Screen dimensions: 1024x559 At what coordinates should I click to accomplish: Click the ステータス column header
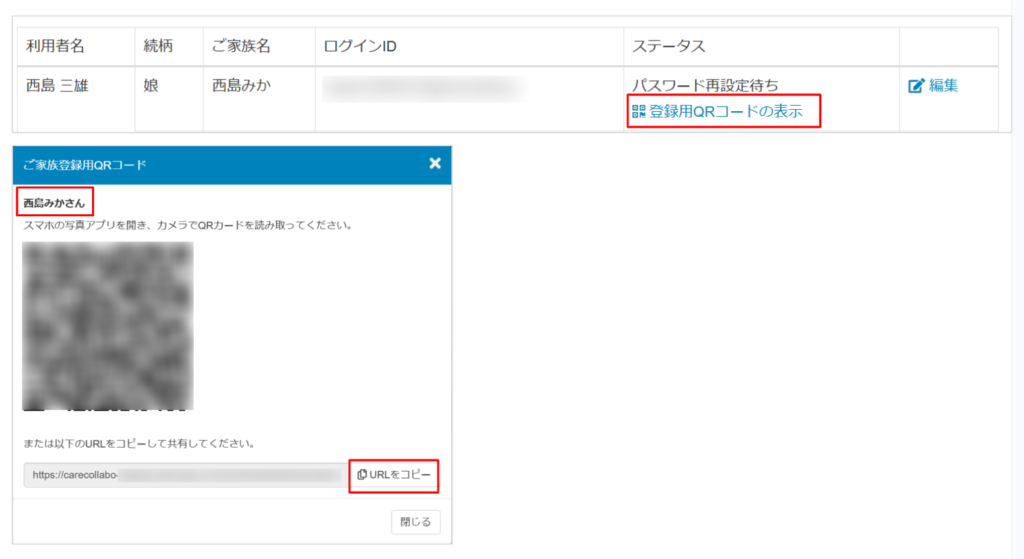coord(669,46)
